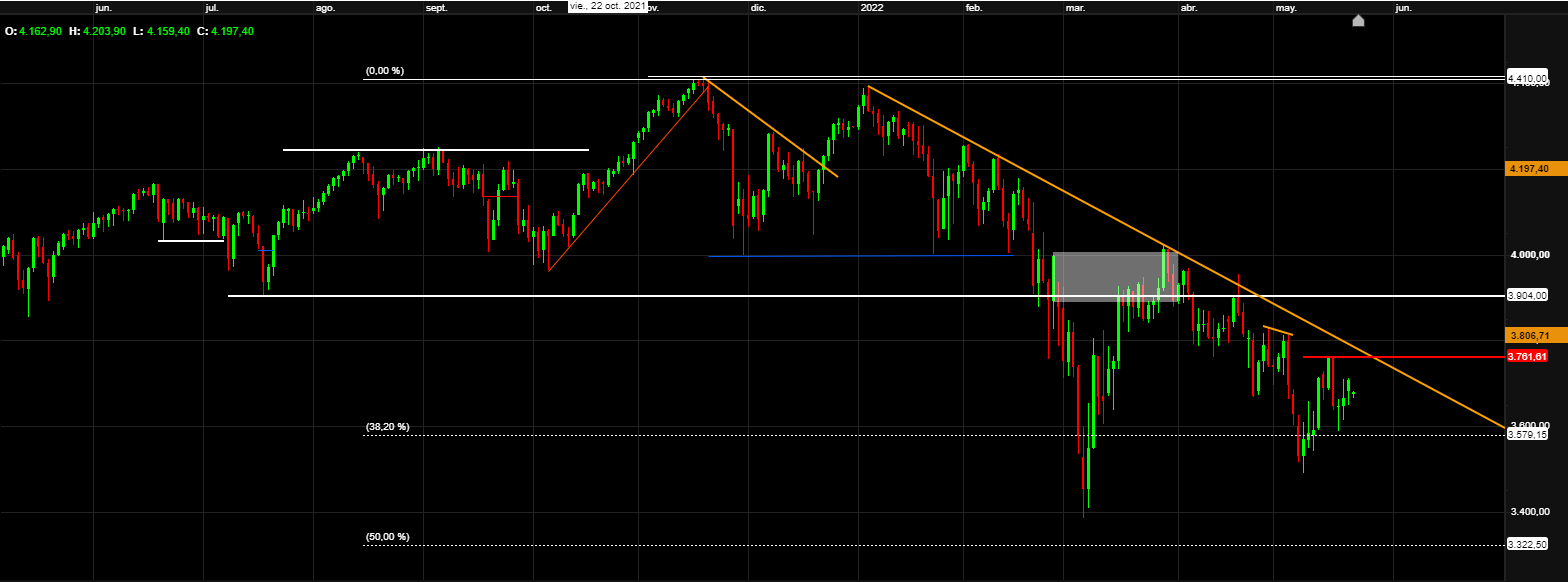Click the 3.579,15 Fibonacci price tag
Screen dimensions: 1568x582
pyautogui.click(x=1527, y=435)
